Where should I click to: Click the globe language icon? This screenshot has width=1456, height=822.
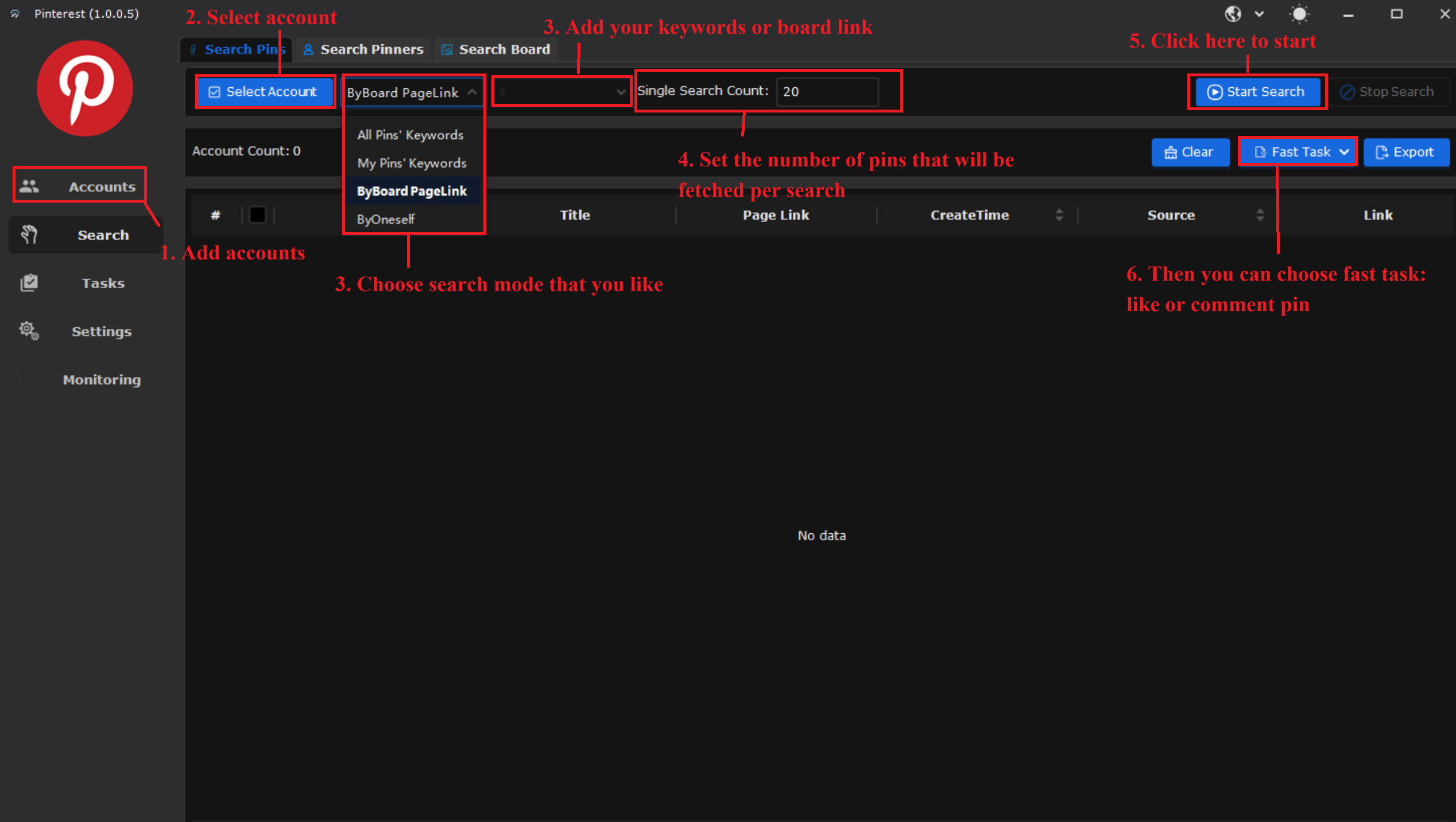(1233, 14)
